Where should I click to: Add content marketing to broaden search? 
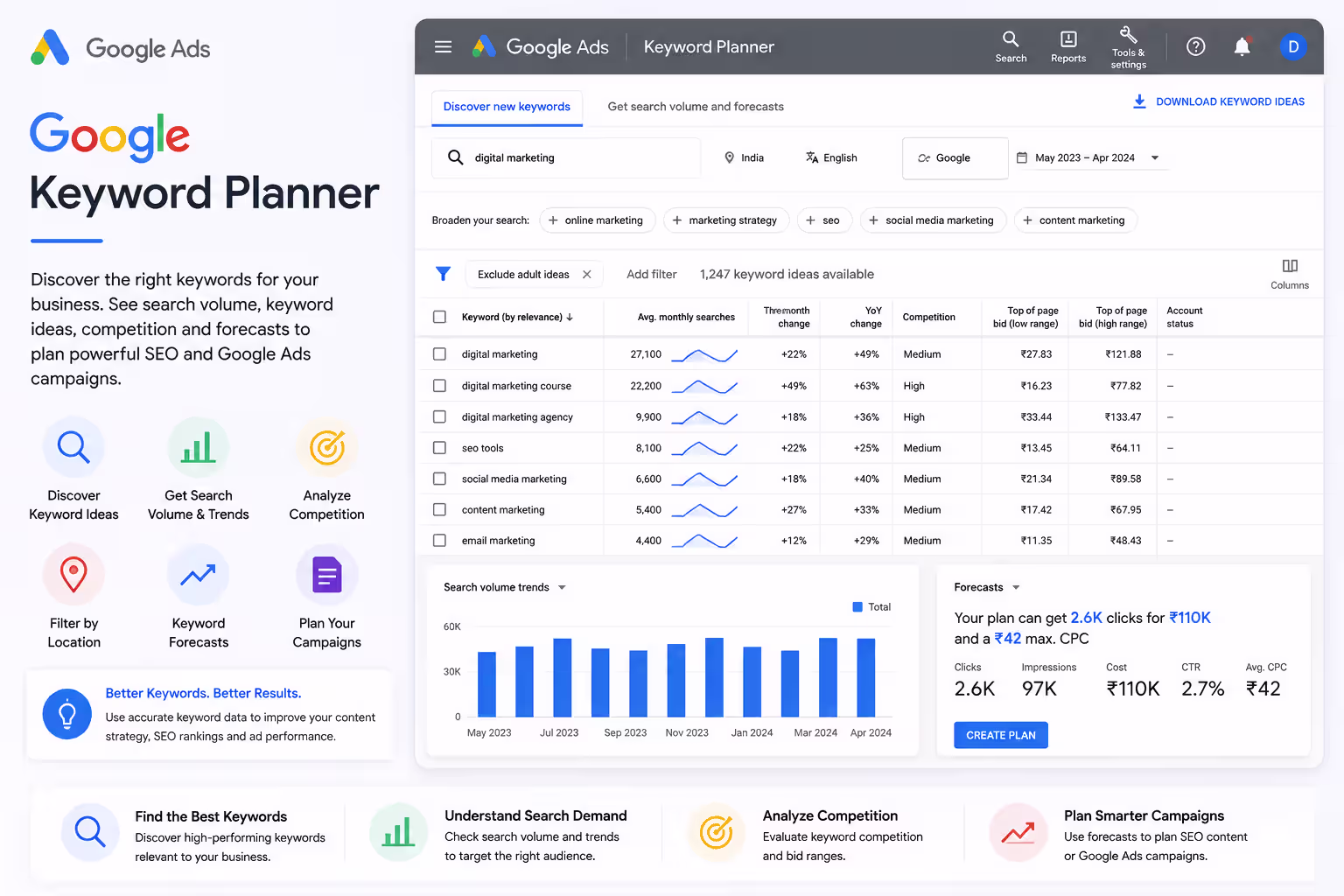(1075, 220)
